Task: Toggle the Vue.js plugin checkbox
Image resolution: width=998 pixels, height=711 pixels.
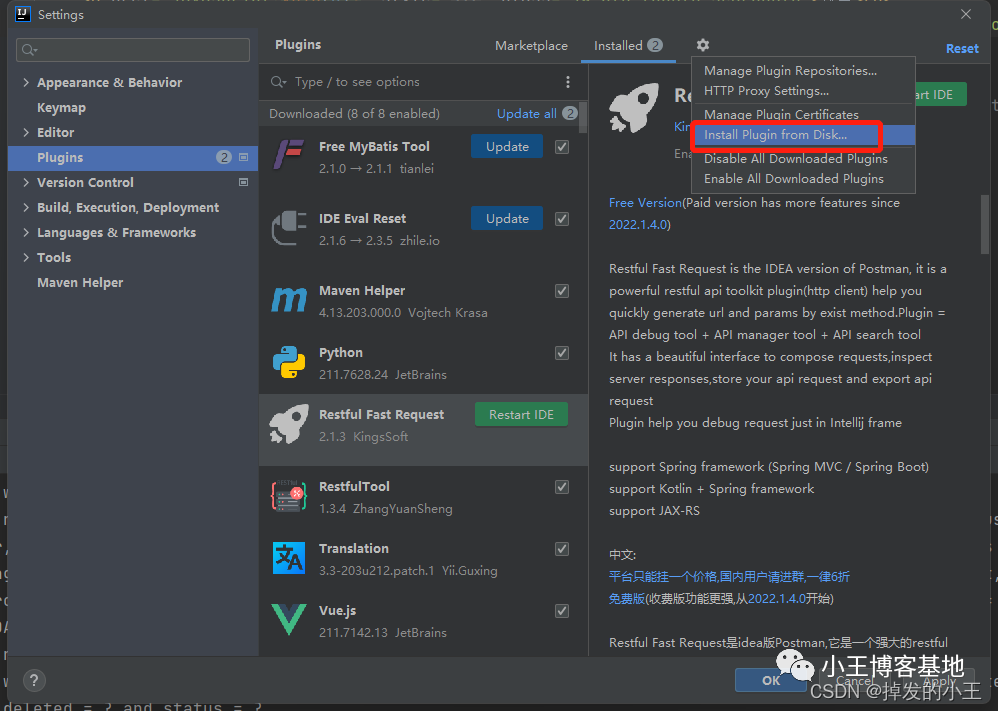Action: pyautogui.click(x=562, y=611)
